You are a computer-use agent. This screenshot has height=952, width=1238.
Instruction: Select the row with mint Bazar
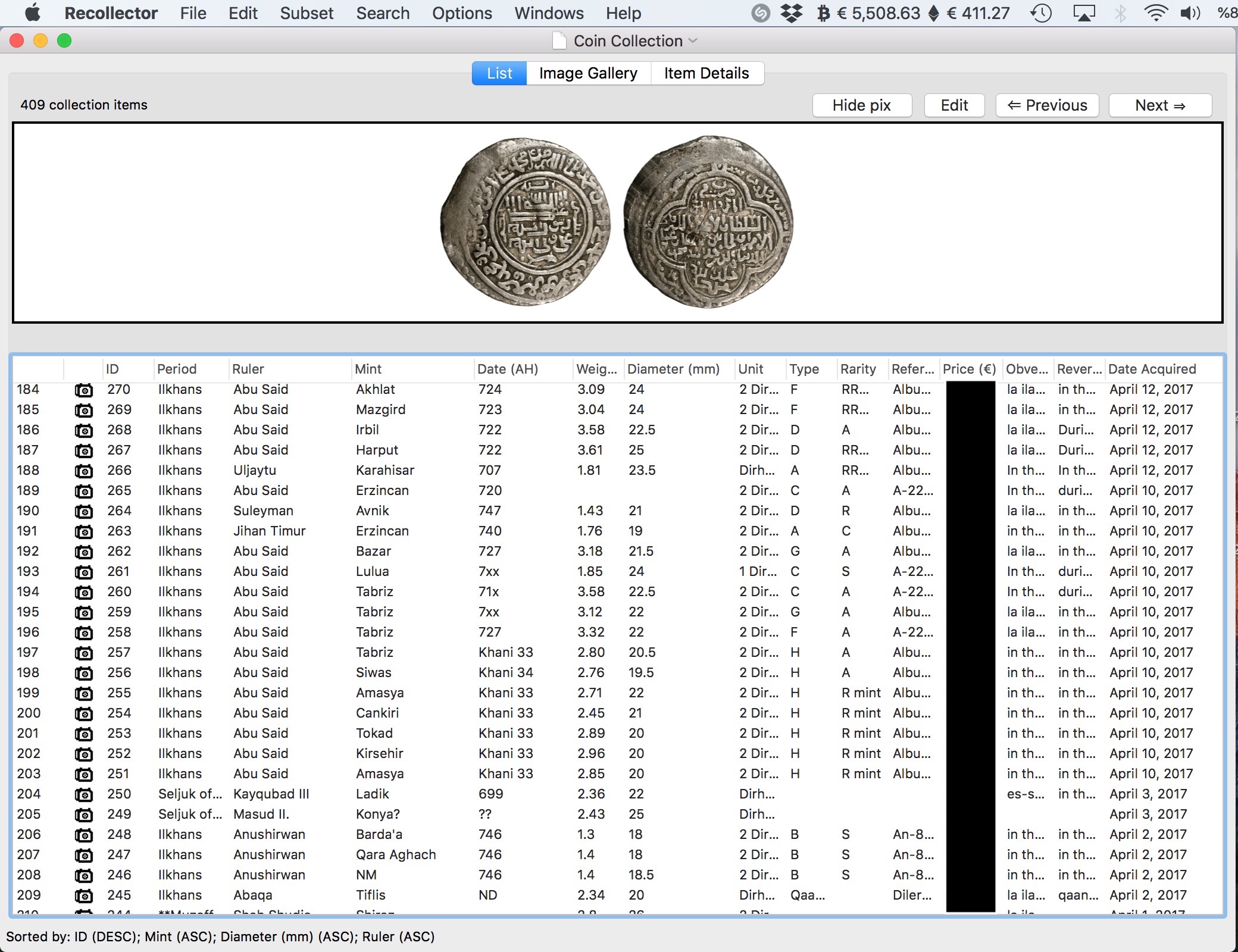[x=617, y=551]
